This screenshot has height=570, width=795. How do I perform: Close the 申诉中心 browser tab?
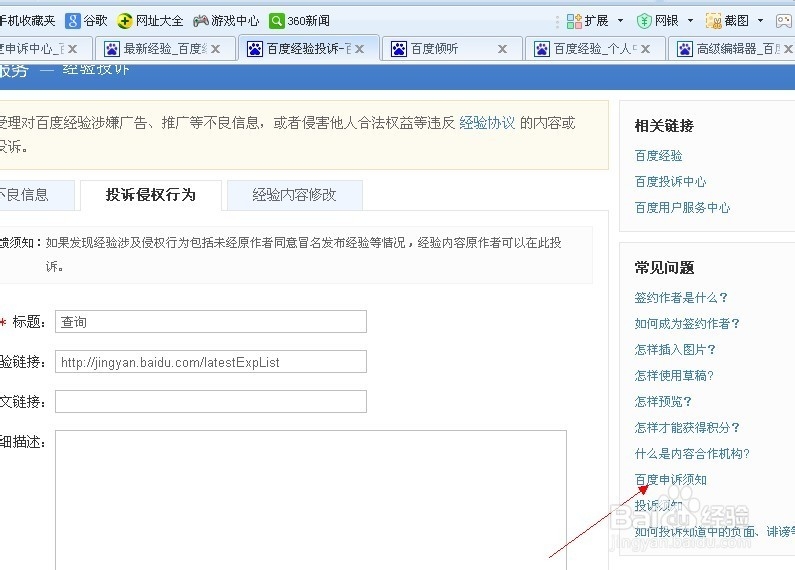73,49
